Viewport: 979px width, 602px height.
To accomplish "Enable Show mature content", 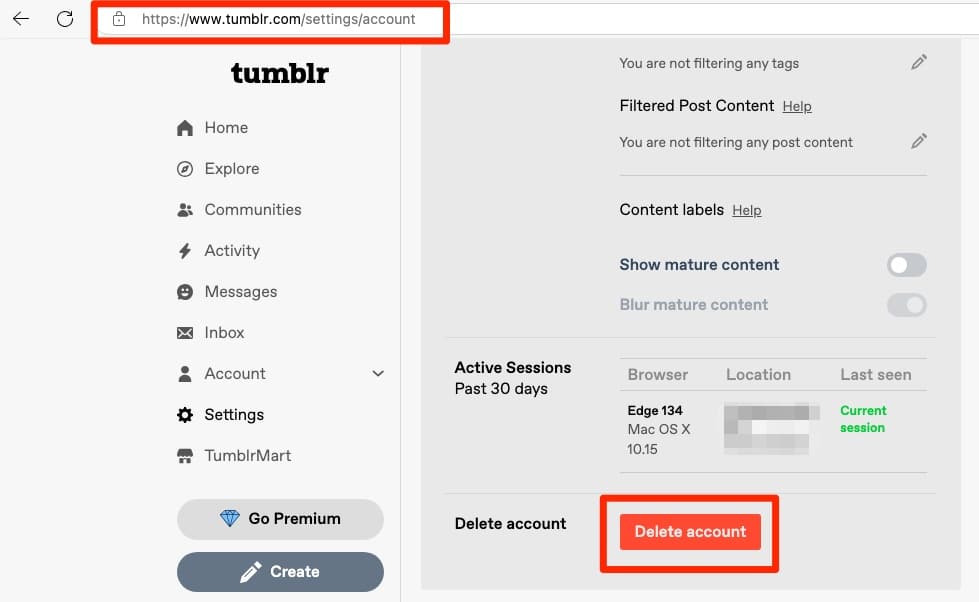I will click(905, 264).
